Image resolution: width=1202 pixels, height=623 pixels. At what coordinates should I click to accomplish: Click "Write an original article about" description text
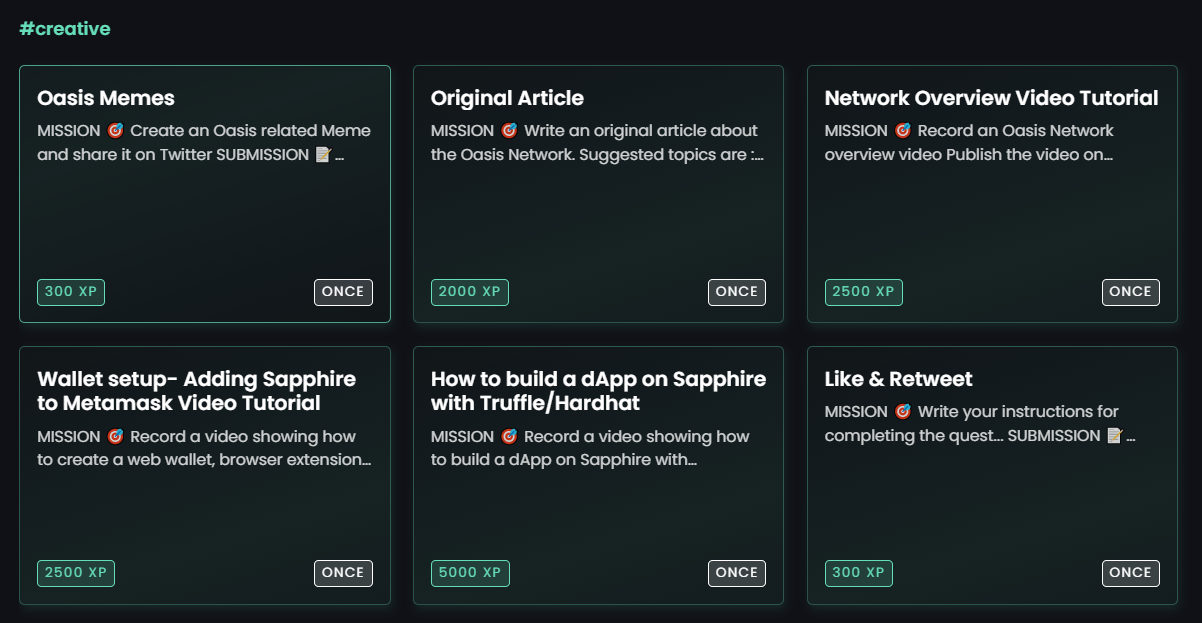[641, 131]
